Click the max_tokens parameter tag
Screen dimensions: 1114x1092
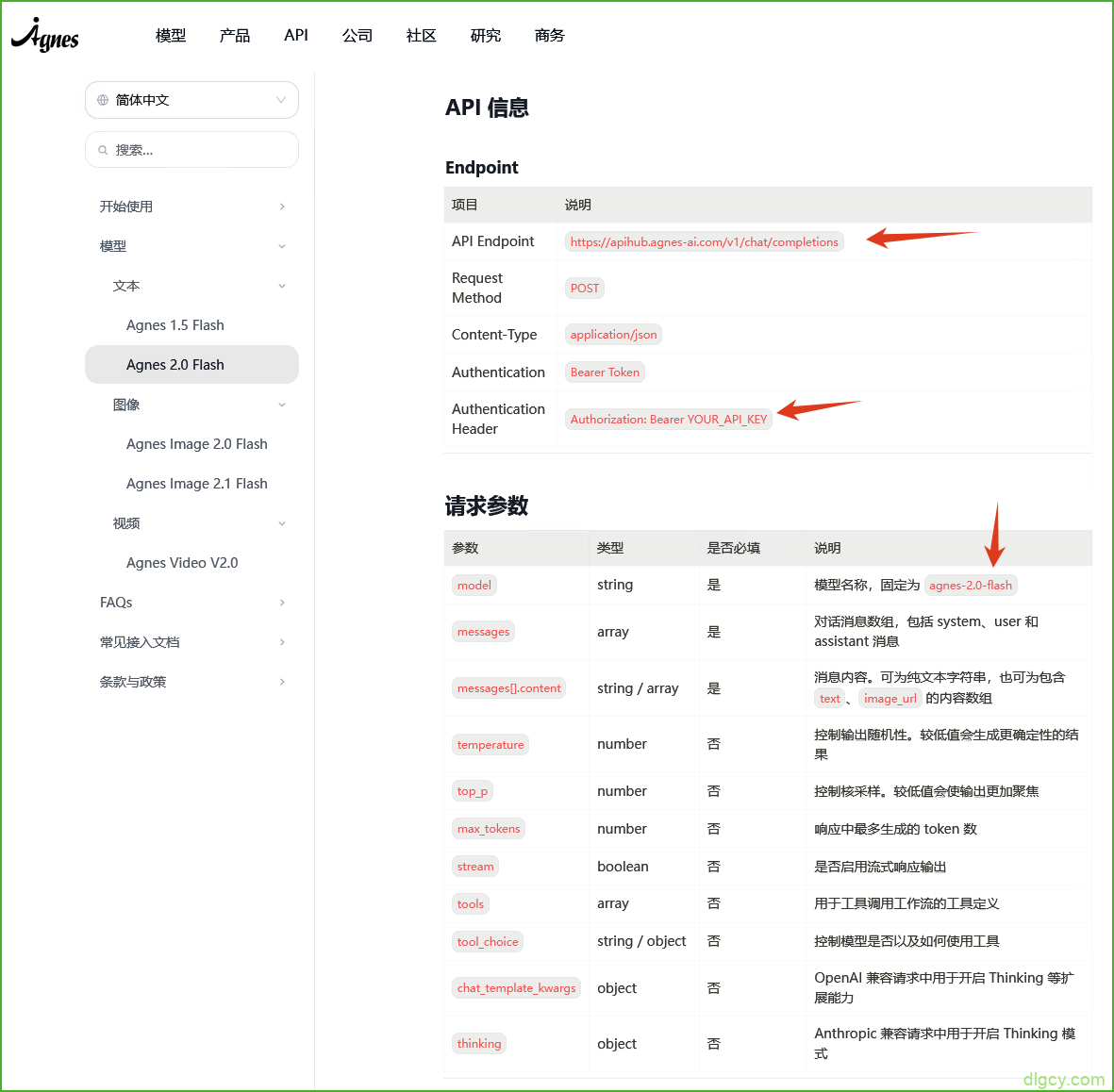(489, 829)
